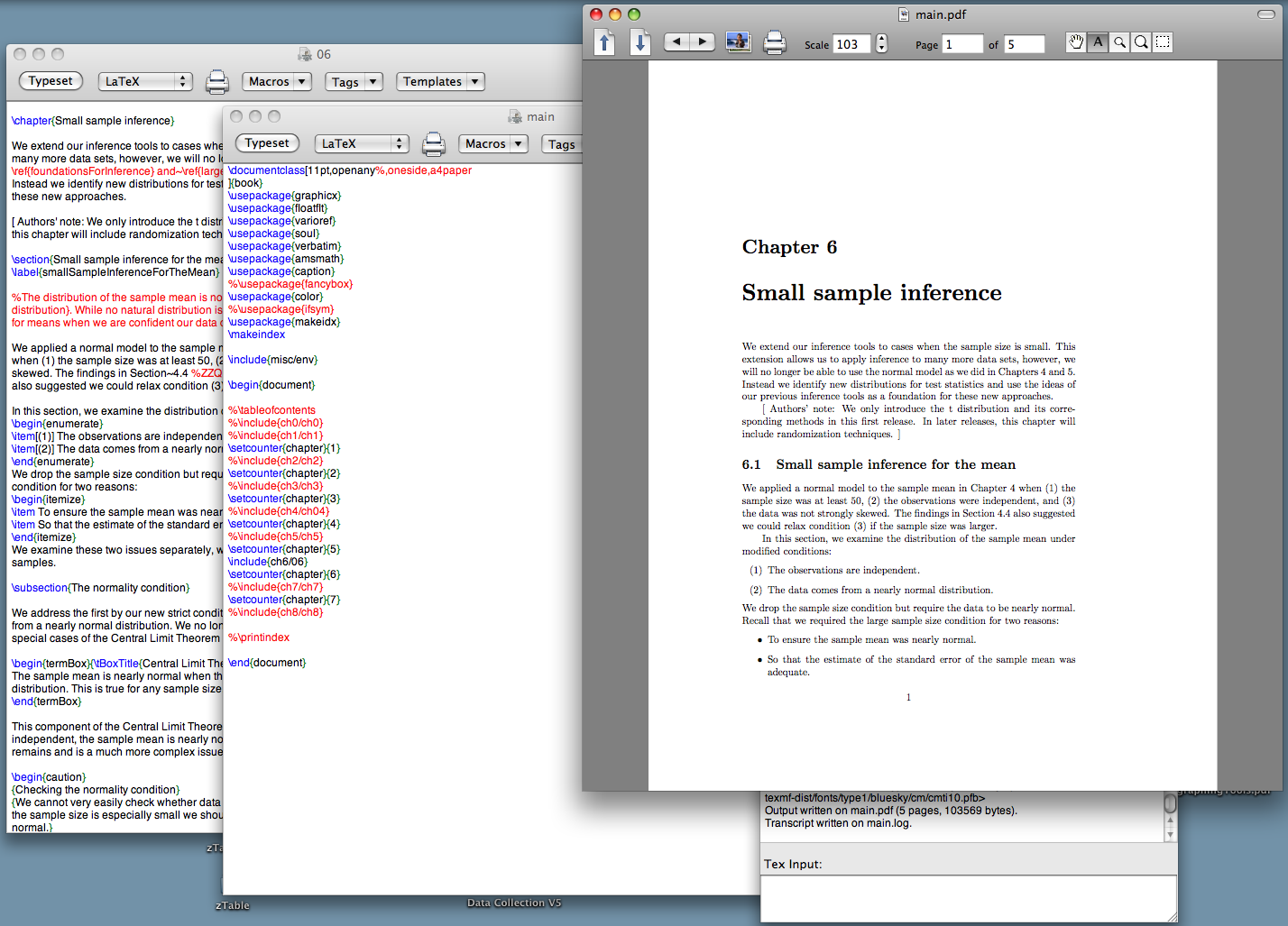Click the forward arrow in PDF toolbar
The image size is (1288, 926).
pos(703,41)
